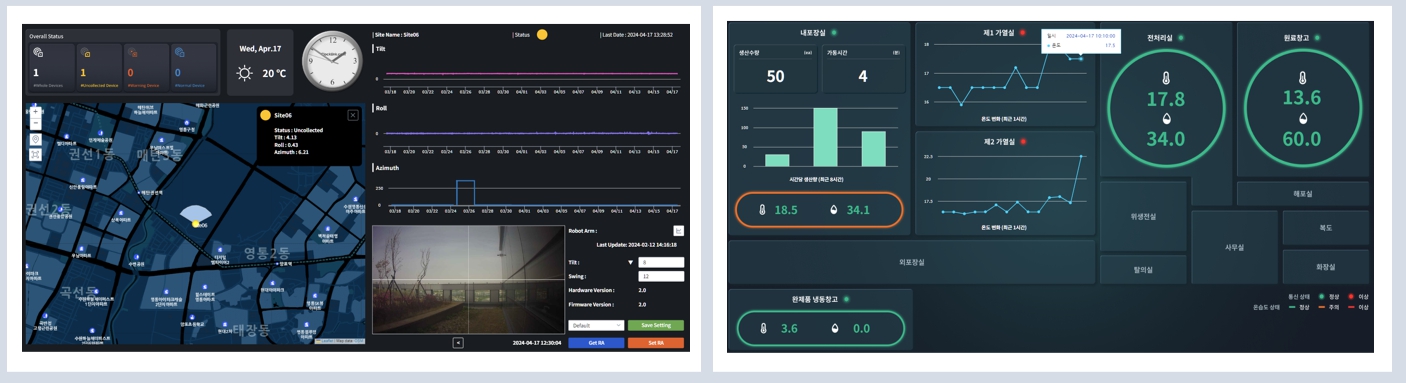This screenshot has height=383, width=1406.
Task: Click the Tilt value input field
Action: pos(660,263)
